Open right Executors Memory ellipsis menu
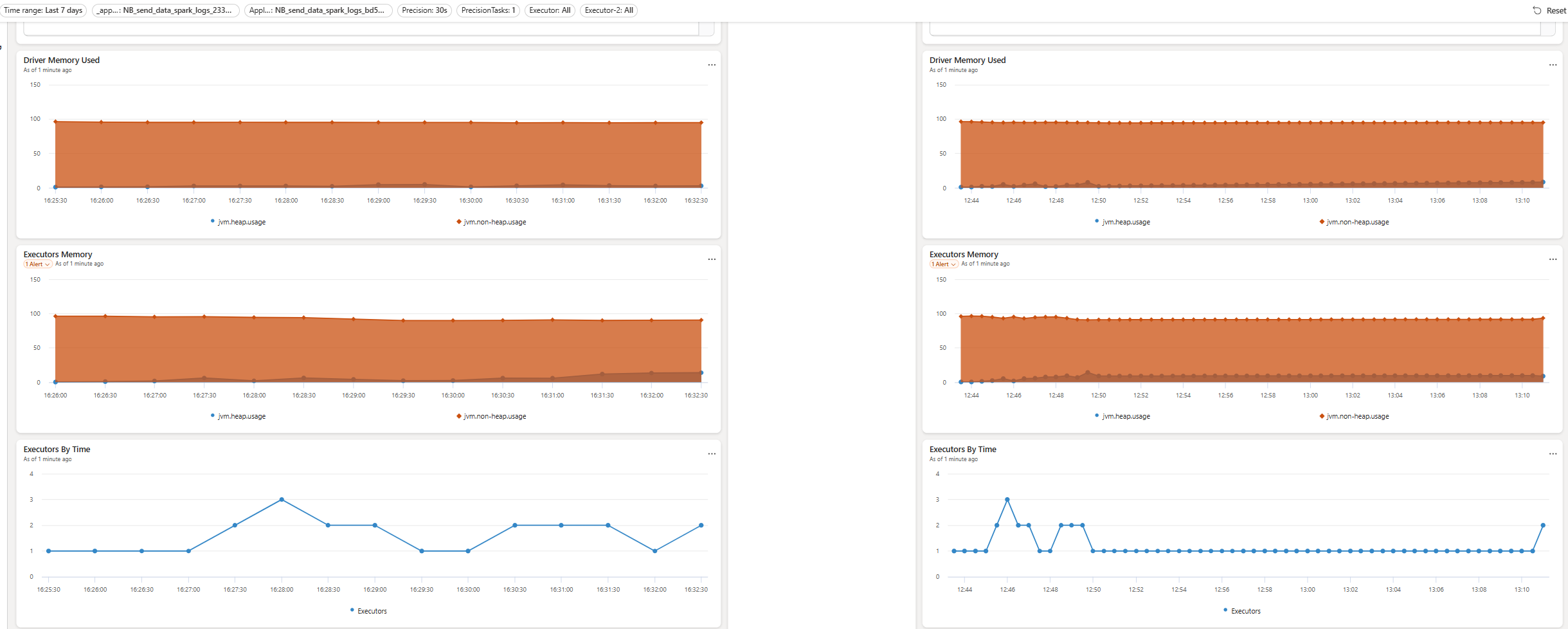Image resolution: width=1568 pixels, height=629 pixels. click(x=1553, y=259)
